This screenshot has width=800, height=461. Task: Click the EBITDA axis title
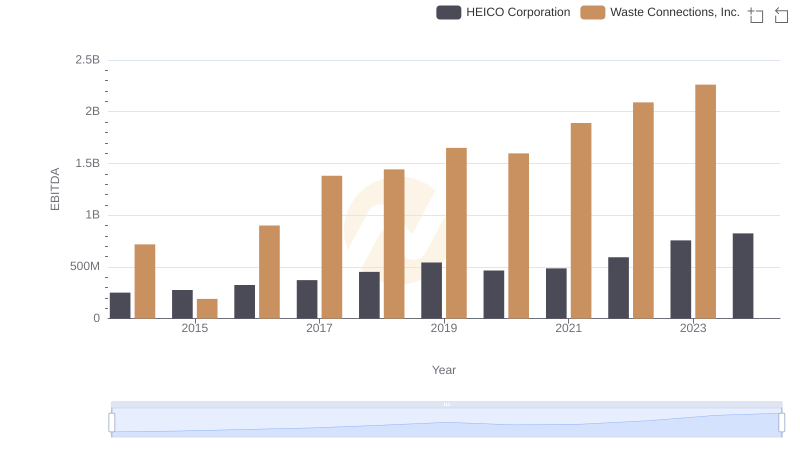click(x=55, y=189)
